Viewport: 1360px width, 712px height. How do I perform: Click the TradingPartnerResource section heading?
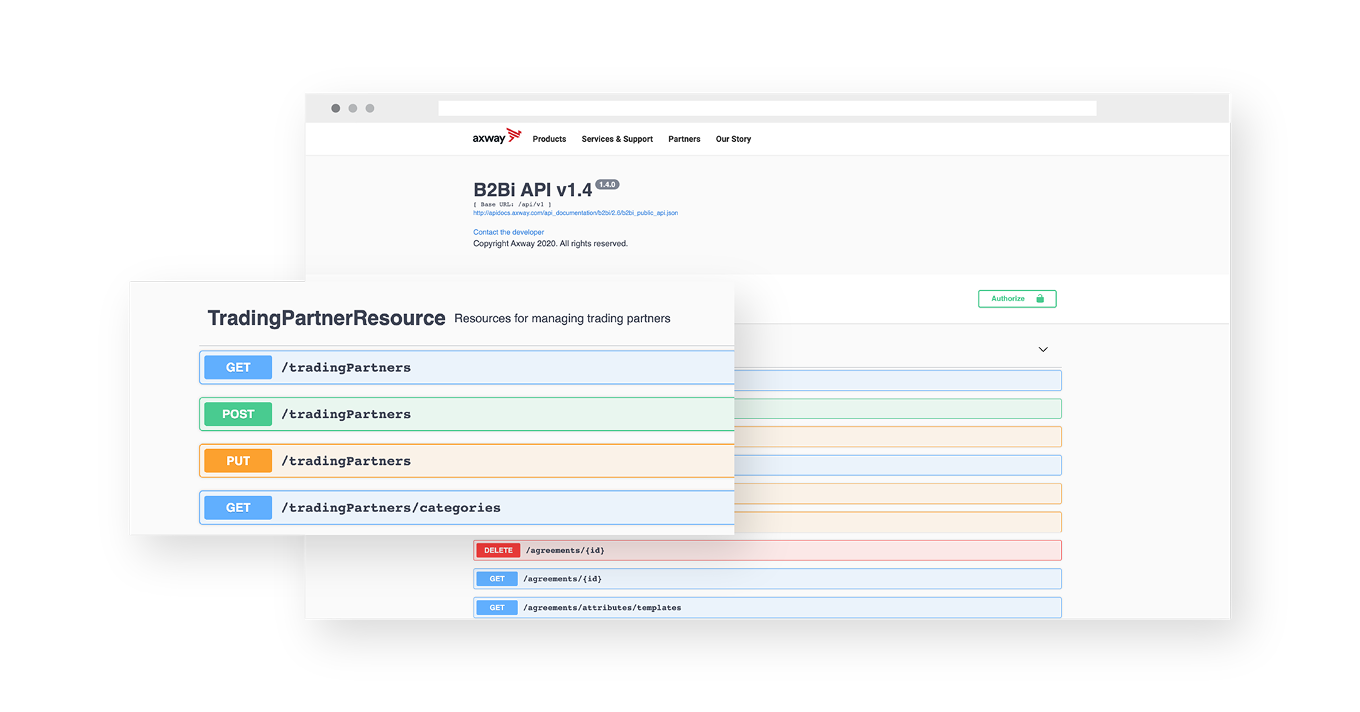click(326, 318)
